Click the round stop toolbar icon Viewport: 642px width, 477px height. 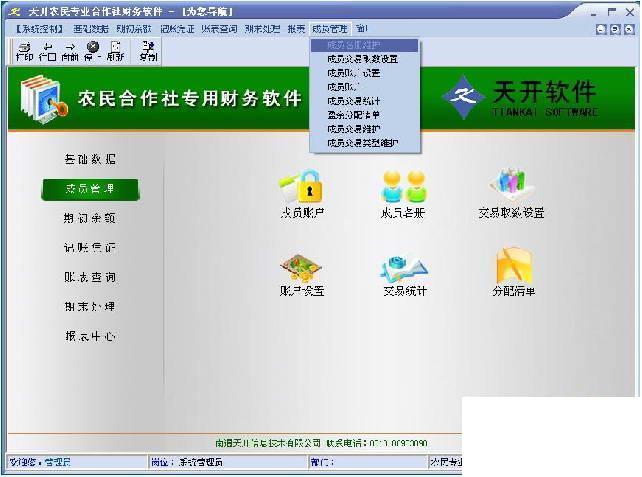(93, 52)
